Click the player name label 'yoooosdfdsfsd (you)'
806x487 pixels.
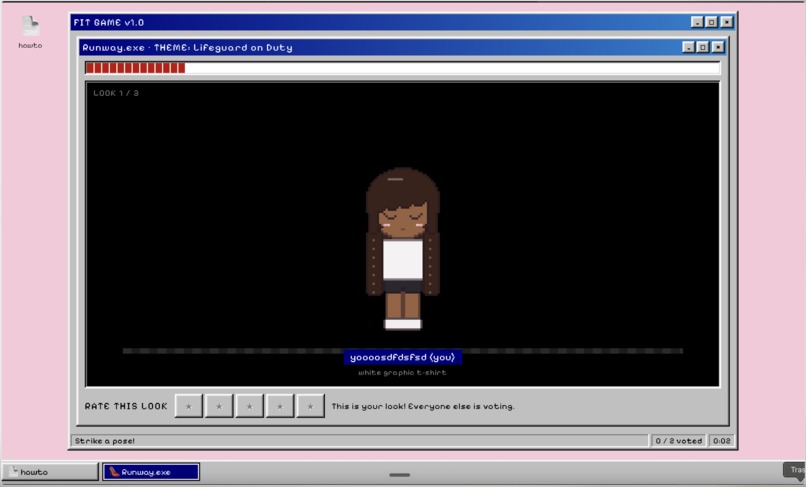point(402,357)
